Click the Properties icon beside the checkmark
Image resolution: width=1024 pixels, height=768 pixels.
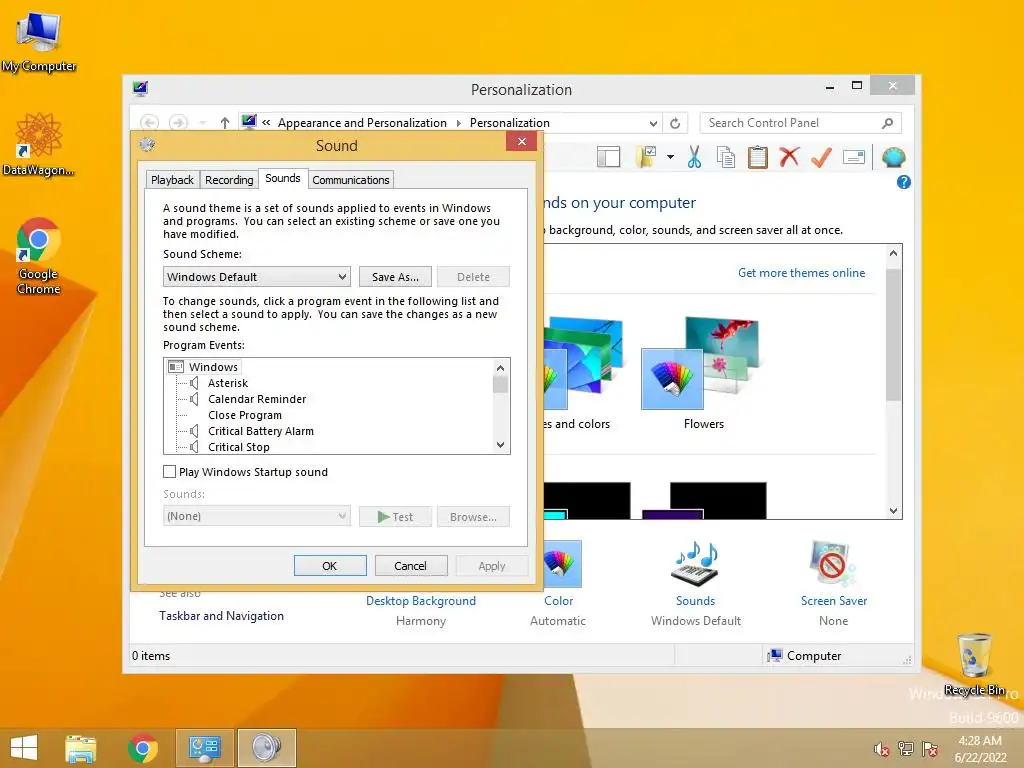(854, 157)
